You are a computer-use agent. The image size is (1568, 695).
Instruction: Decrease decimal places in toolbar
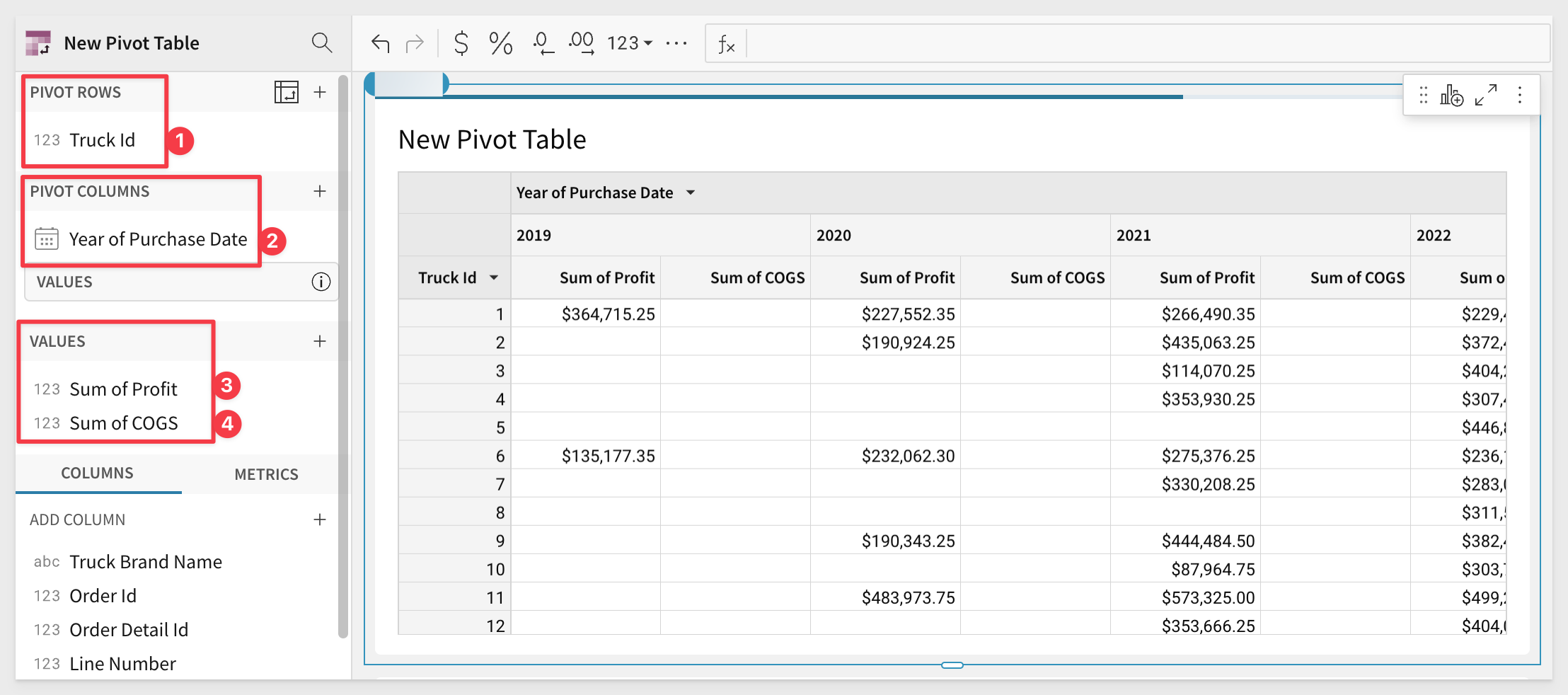coord(541,44)
